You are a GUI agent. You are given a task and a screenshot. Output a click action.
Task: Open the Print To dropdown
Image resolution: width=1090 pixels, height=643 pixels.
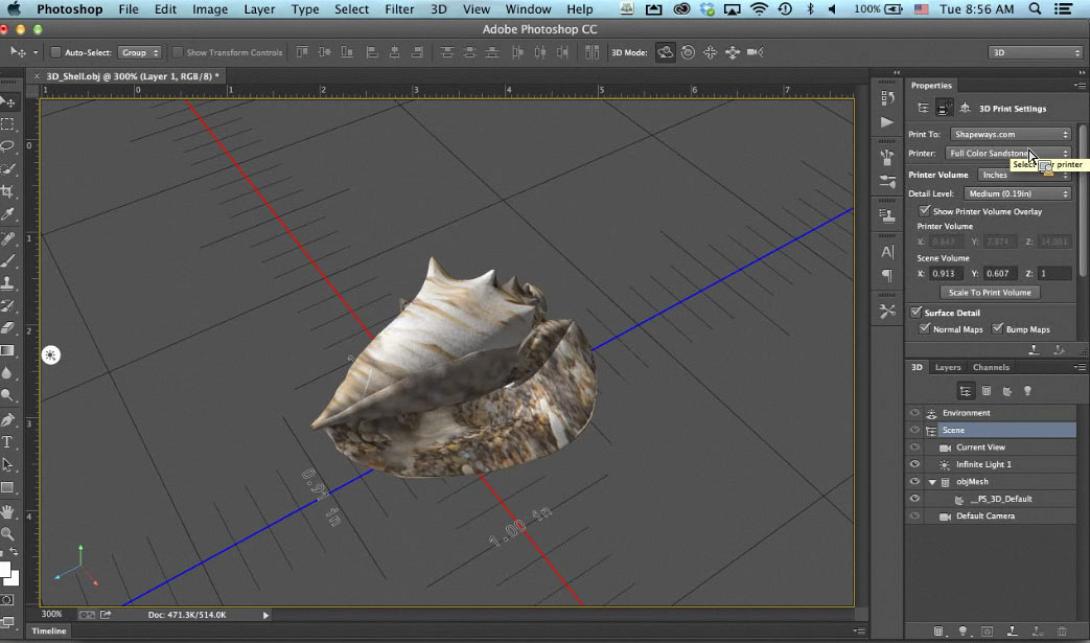point(1010,133)
